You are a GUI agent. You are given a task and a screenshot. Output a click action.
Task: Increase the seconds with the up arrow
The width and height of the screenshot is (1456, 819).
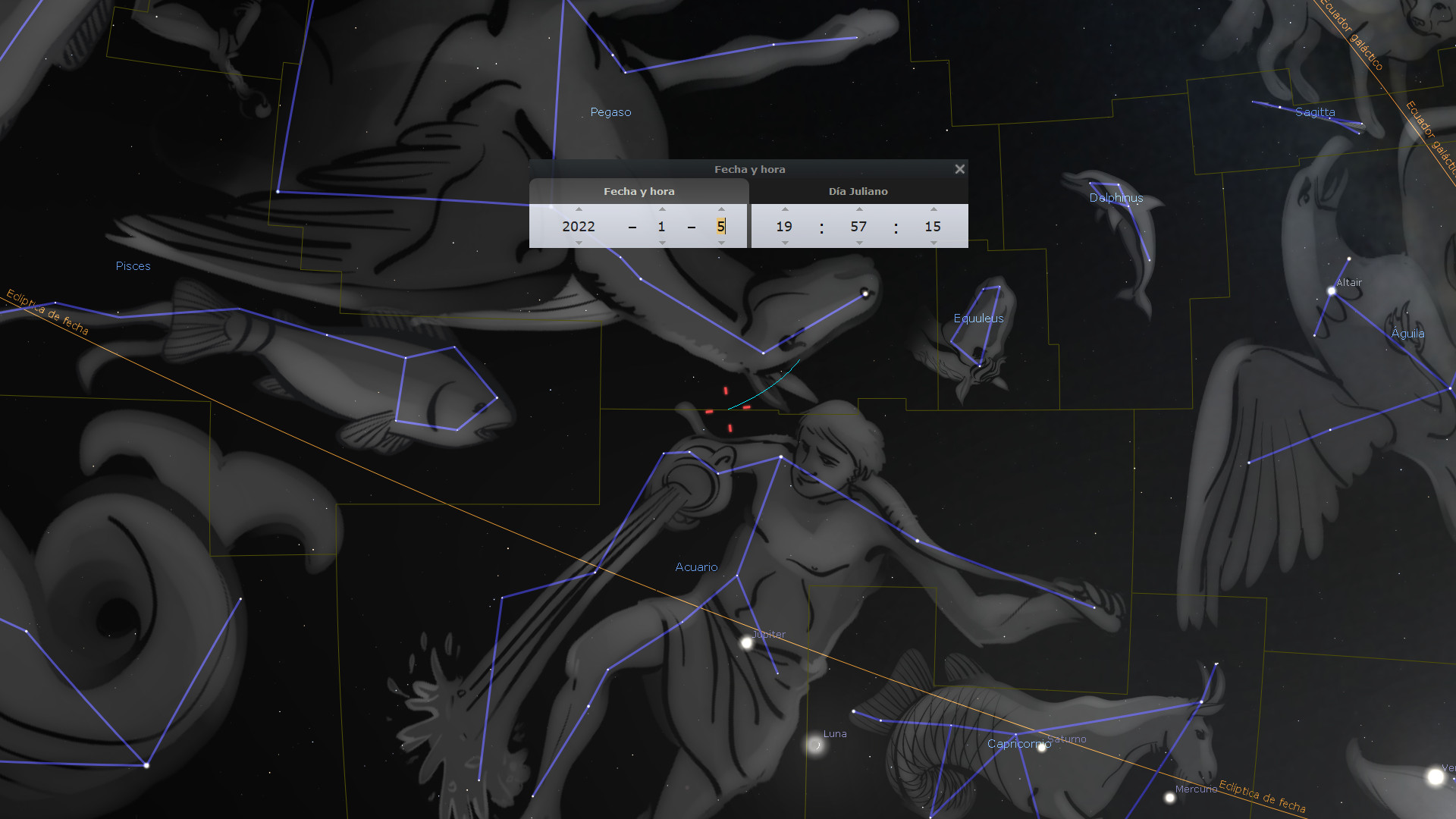(934, 209)
